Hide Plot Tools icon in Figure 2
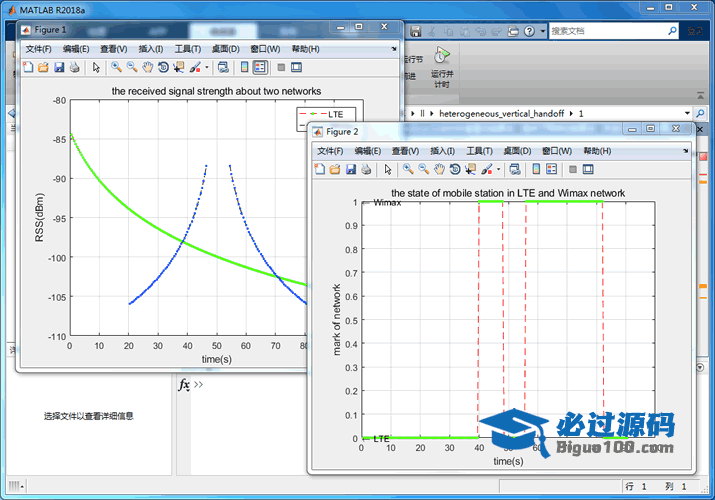715x500 pixels. tap(573, 170)
